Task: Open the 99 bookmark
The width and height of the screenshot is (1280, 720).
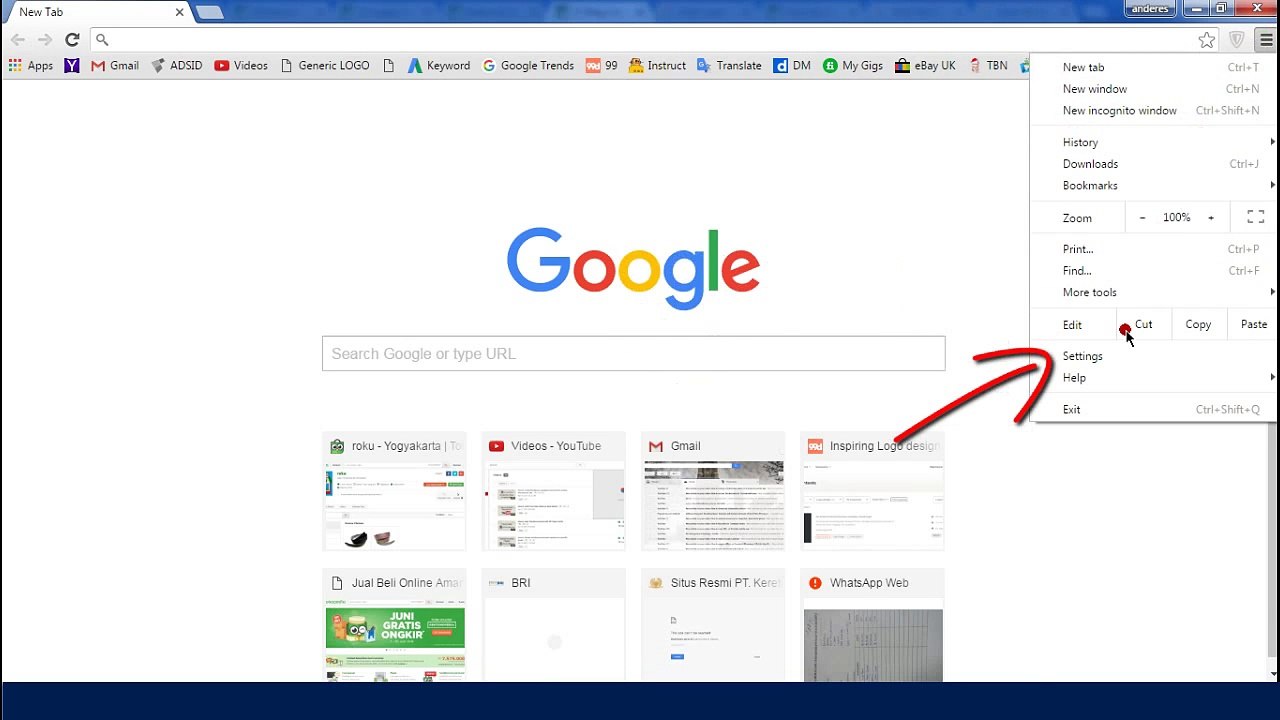Action: [602, 66]
